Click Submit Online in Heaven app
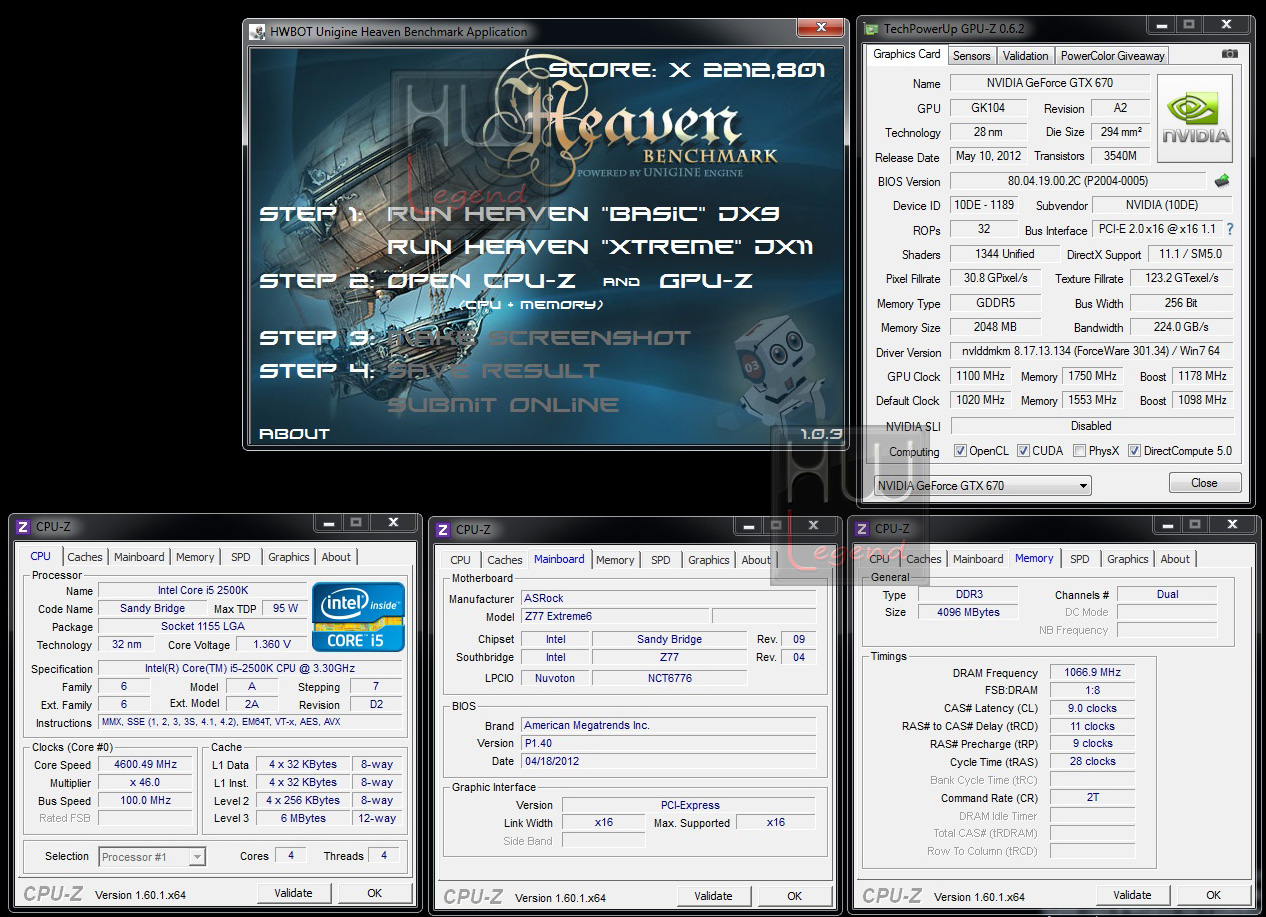The width and height of the screenshot is (1266, 917). tap(503, 405)
